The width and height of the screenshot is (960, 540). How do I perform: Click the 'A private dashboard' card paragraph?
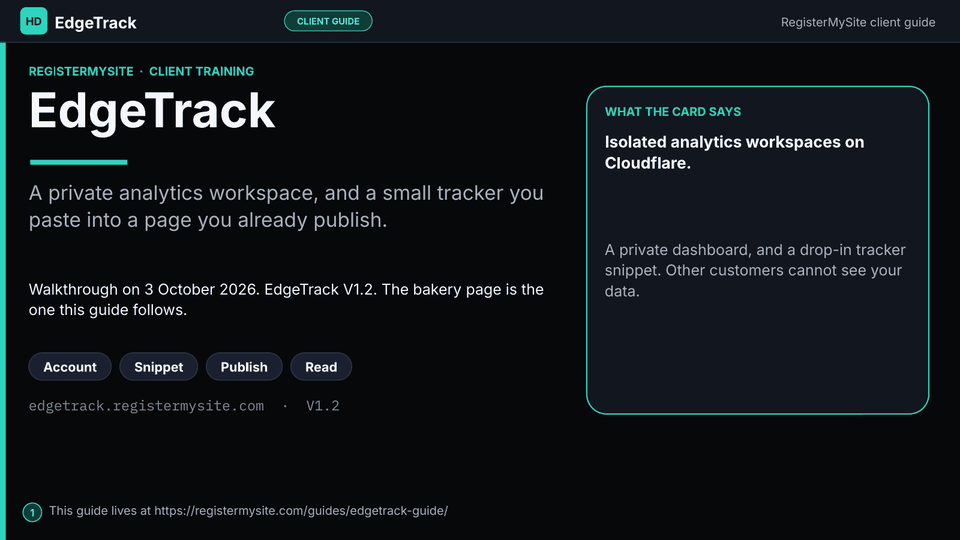point(755,271)
